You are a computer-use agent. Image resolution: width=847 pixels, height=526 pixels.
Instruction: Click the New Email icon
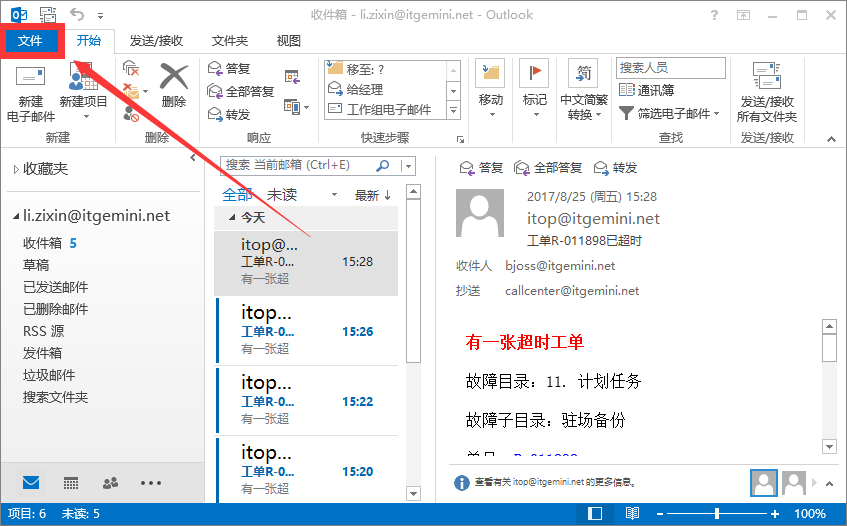[30, 78]
